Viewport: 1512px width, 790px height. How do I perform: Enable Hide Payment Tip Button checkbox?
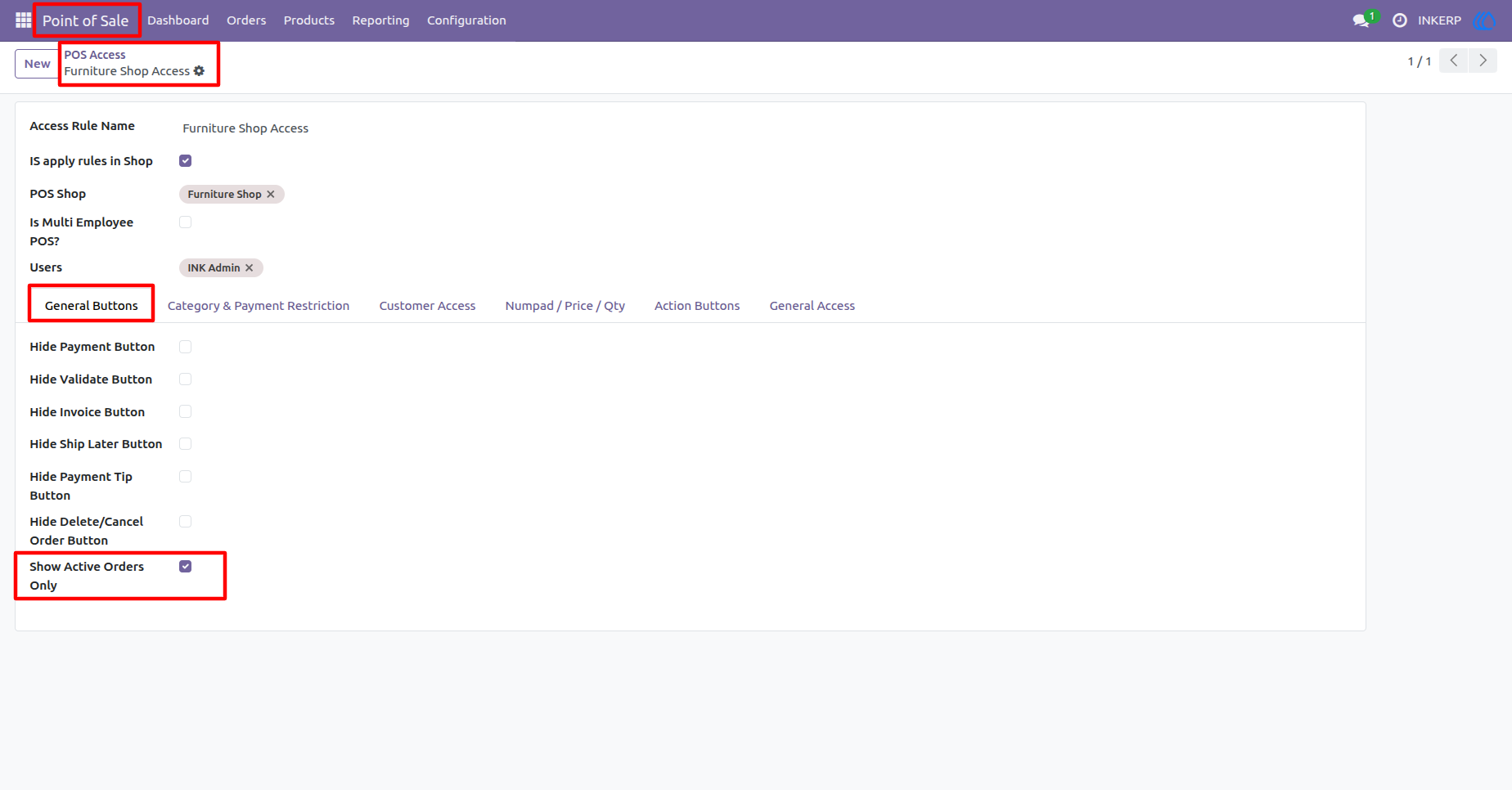(186, 477)
